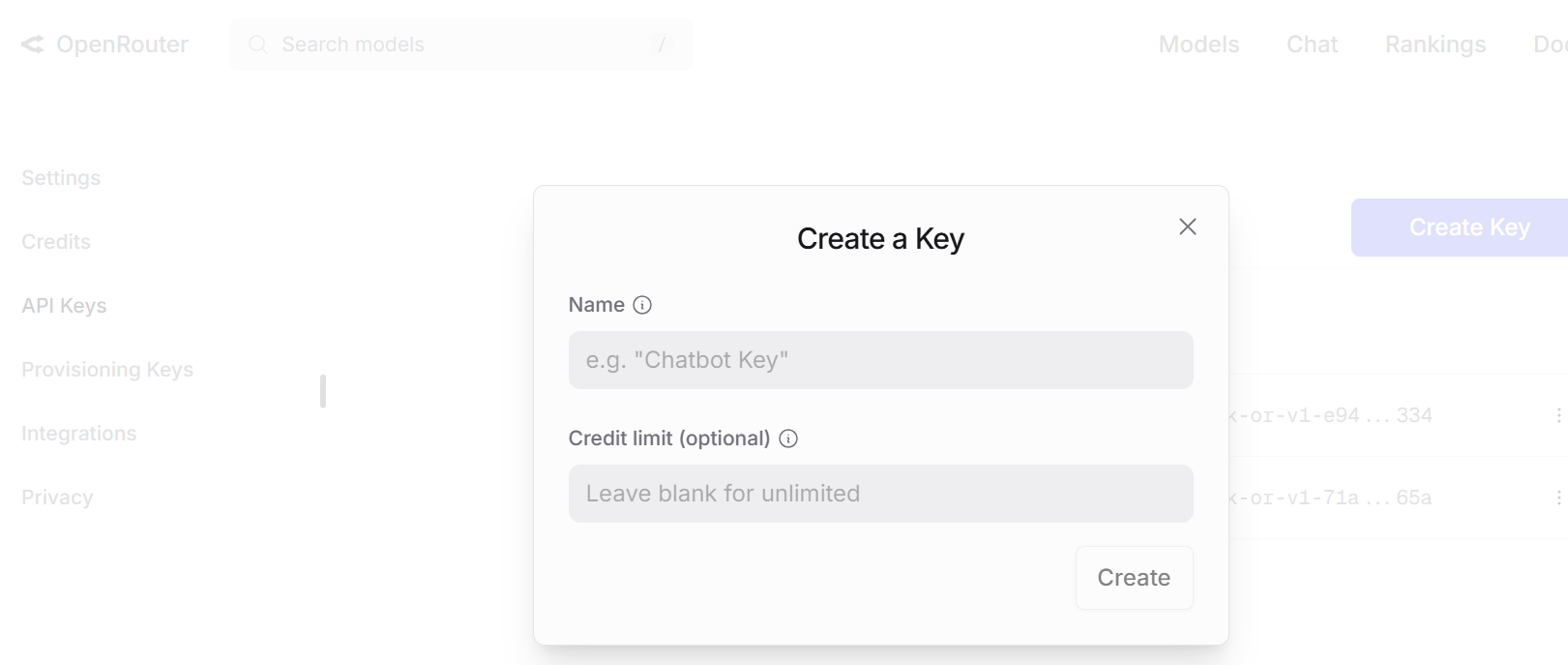This screenshot has height=665, width=1568.
Task: Click the slash shortcut hint in search
Action: click(x=662, y=45)
